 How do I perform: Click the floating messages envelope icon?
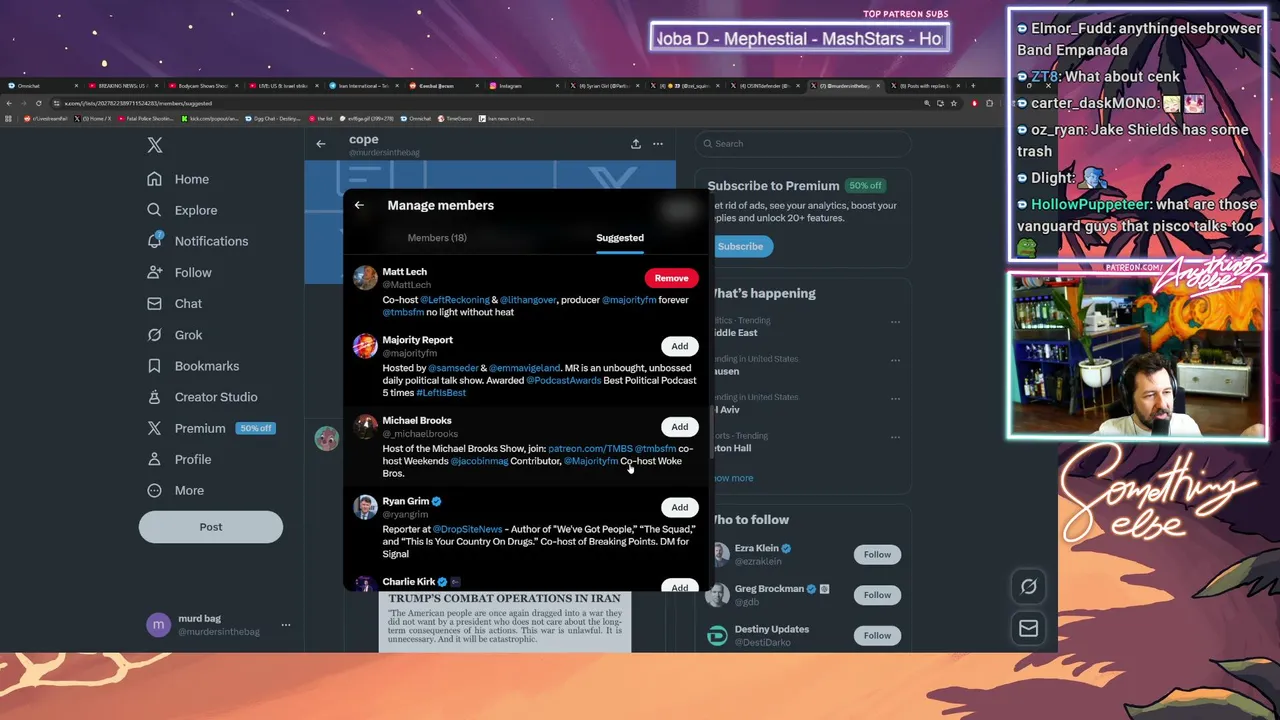tap(1028, 629)
